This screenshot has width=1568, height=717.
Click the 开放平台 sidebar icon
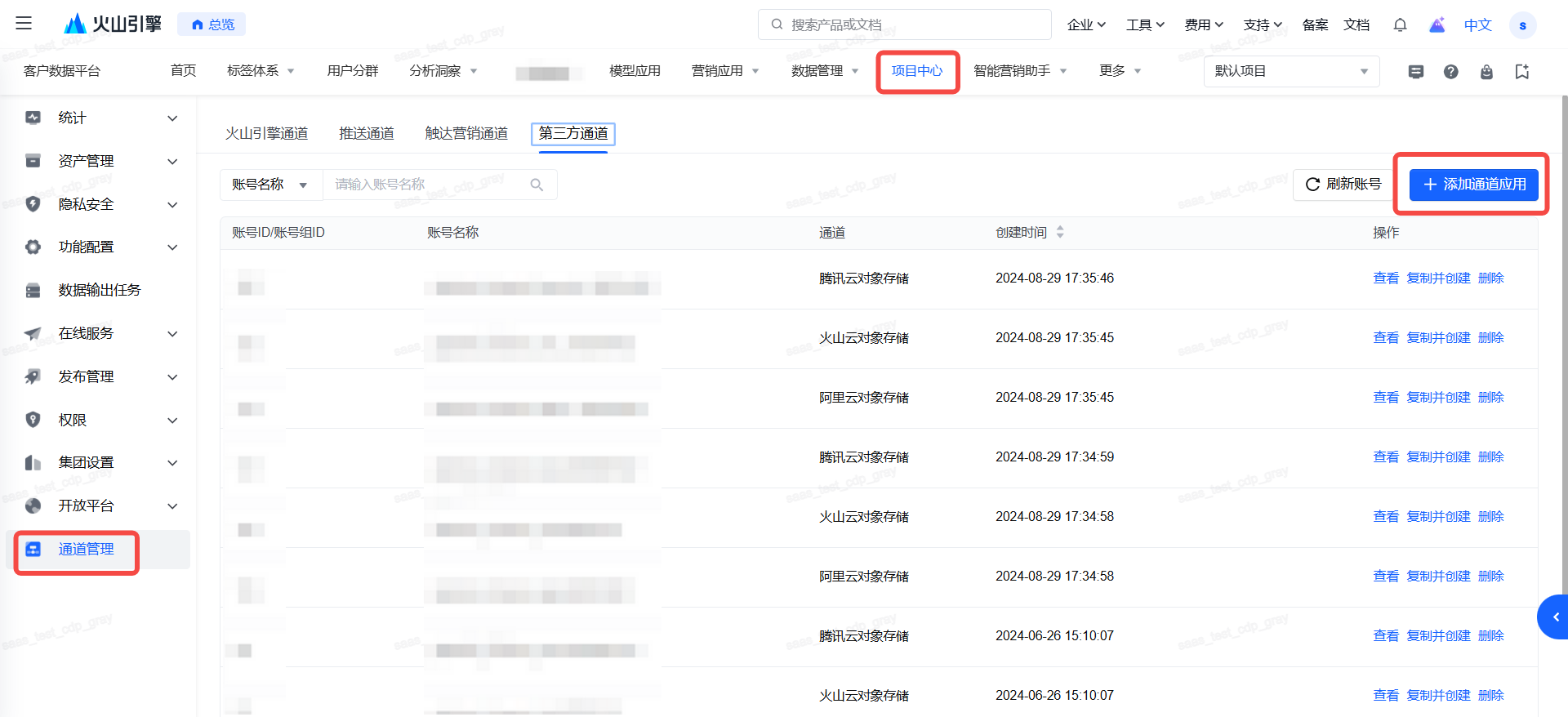pos(33,505)
